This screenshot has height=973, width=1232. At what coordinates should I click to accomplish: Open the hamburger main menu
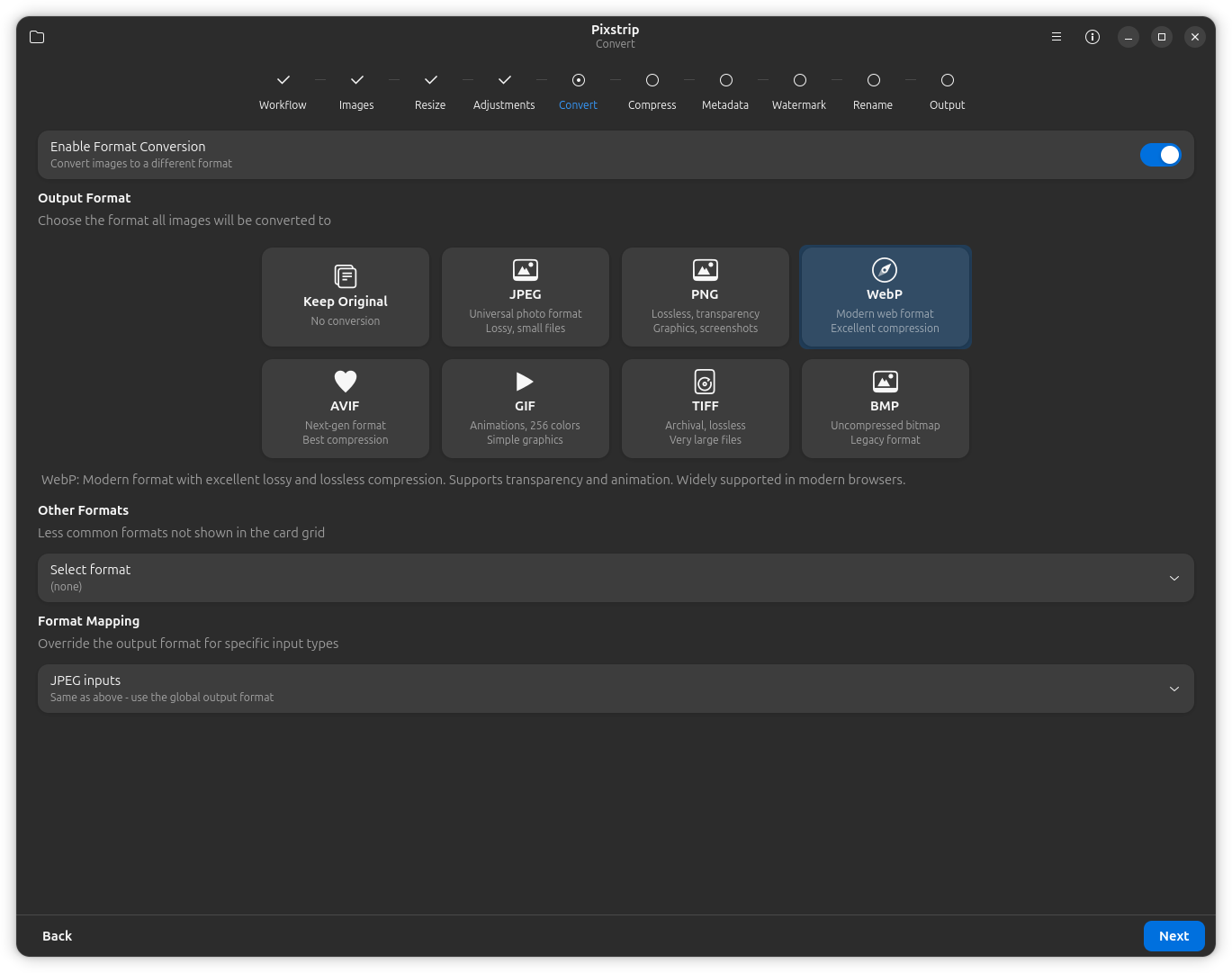click(1057, 37)
